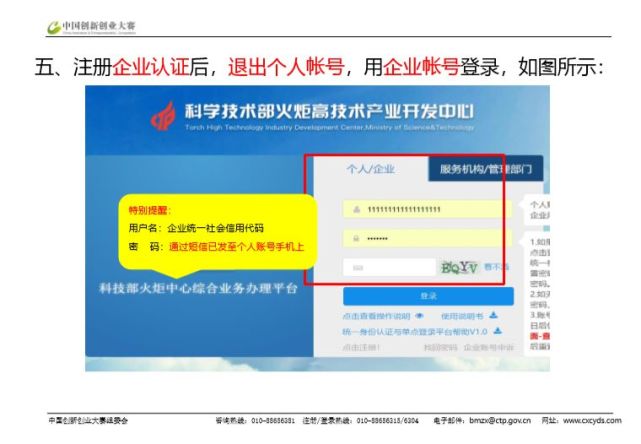Click the 看不清 link beside the captcha
641x444 pixels.
(x=496, y=267)
